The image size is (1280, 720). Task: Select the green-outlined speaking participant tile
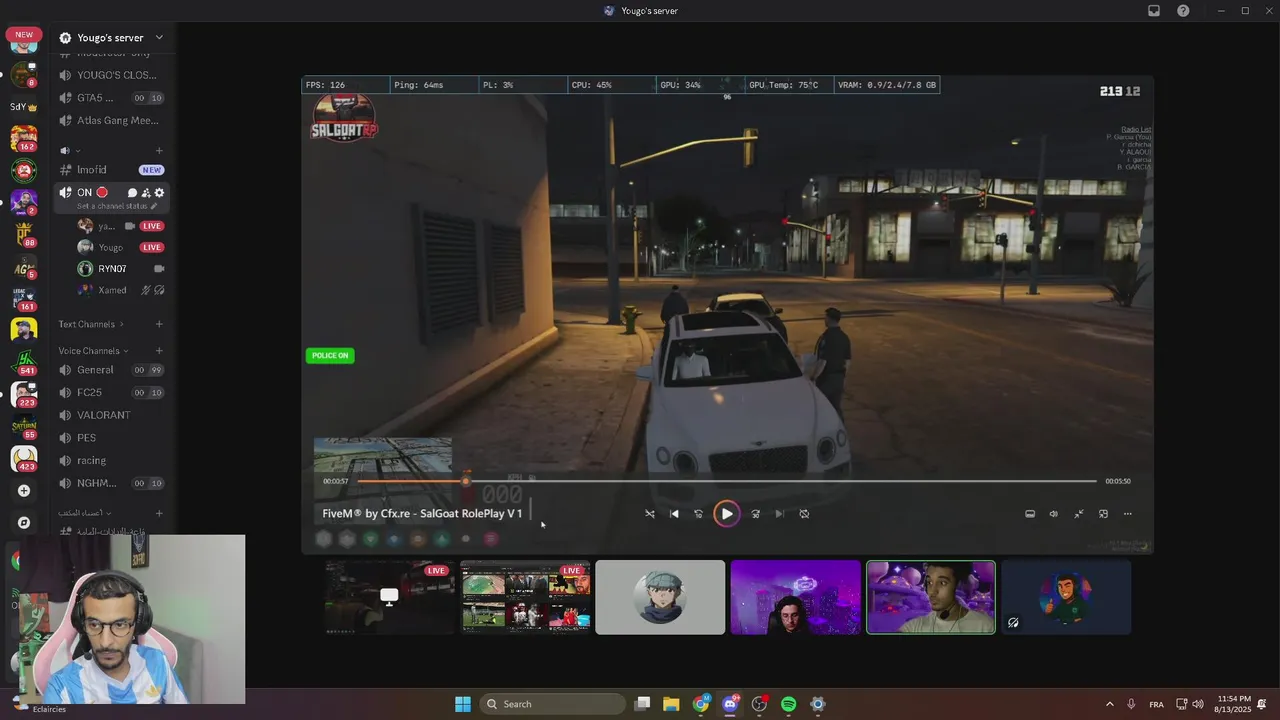pyautogui.click(x=931, y=597)
